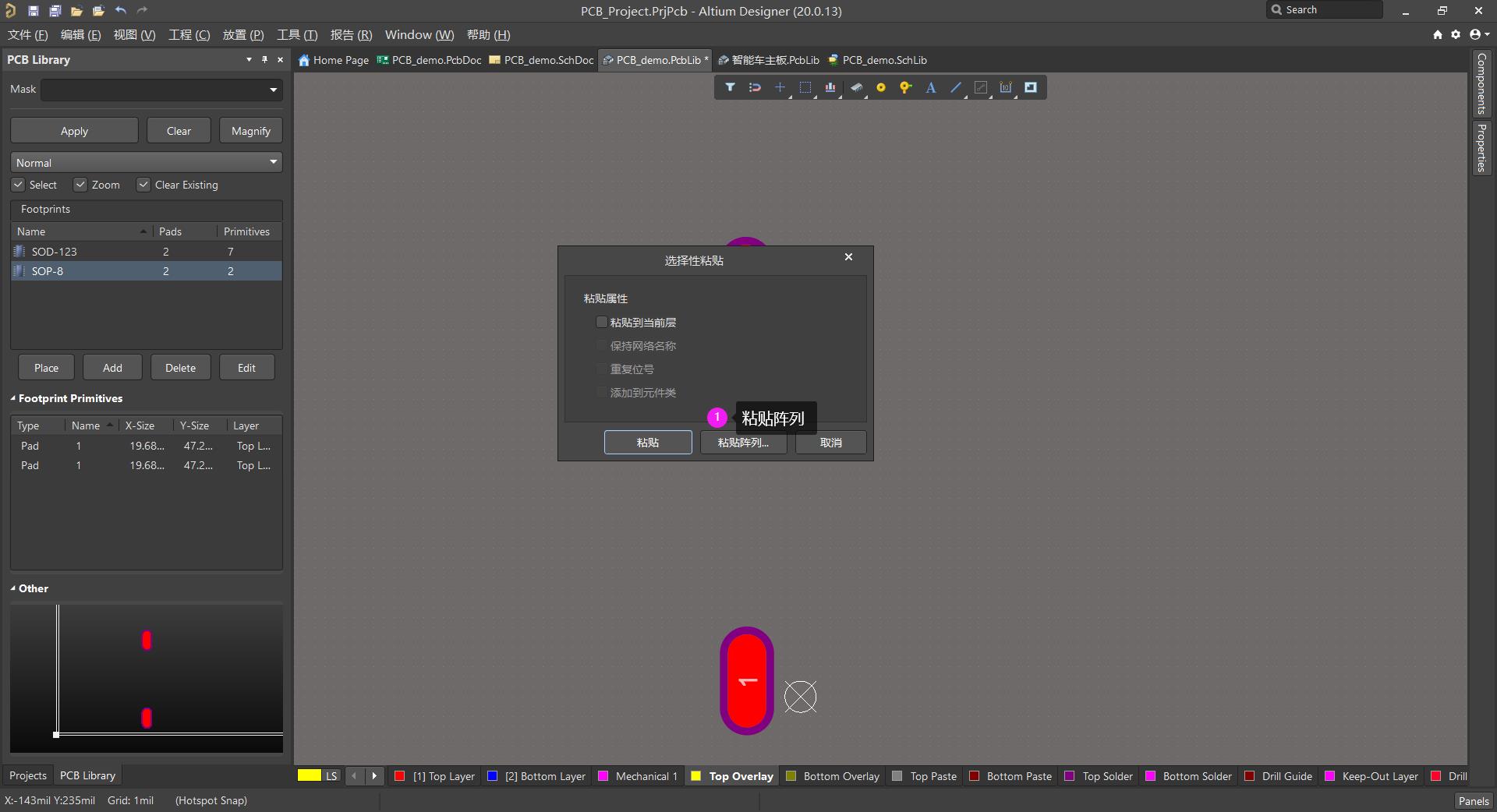Click the blue Bottom Layer color swatch

pyautogui.click(x=492, y=775)
